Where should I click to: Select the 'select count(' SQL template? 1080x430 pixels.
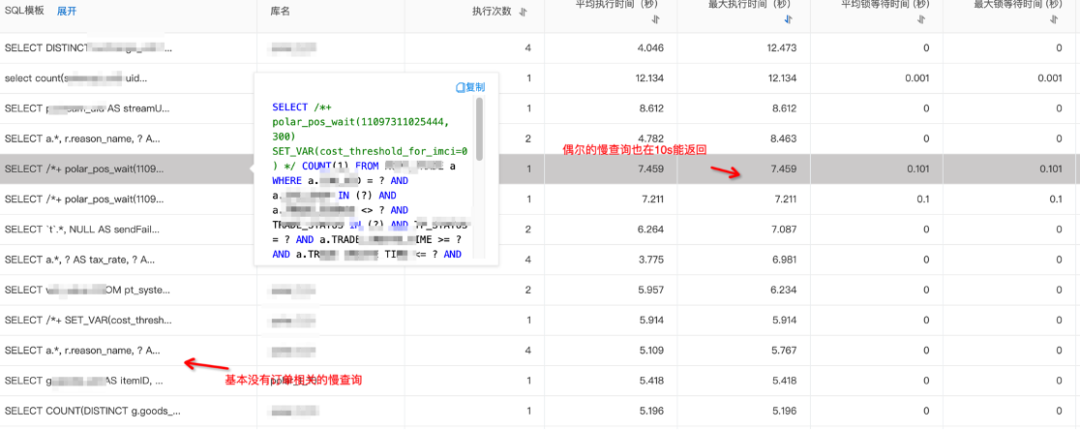[x=76, y=79]
